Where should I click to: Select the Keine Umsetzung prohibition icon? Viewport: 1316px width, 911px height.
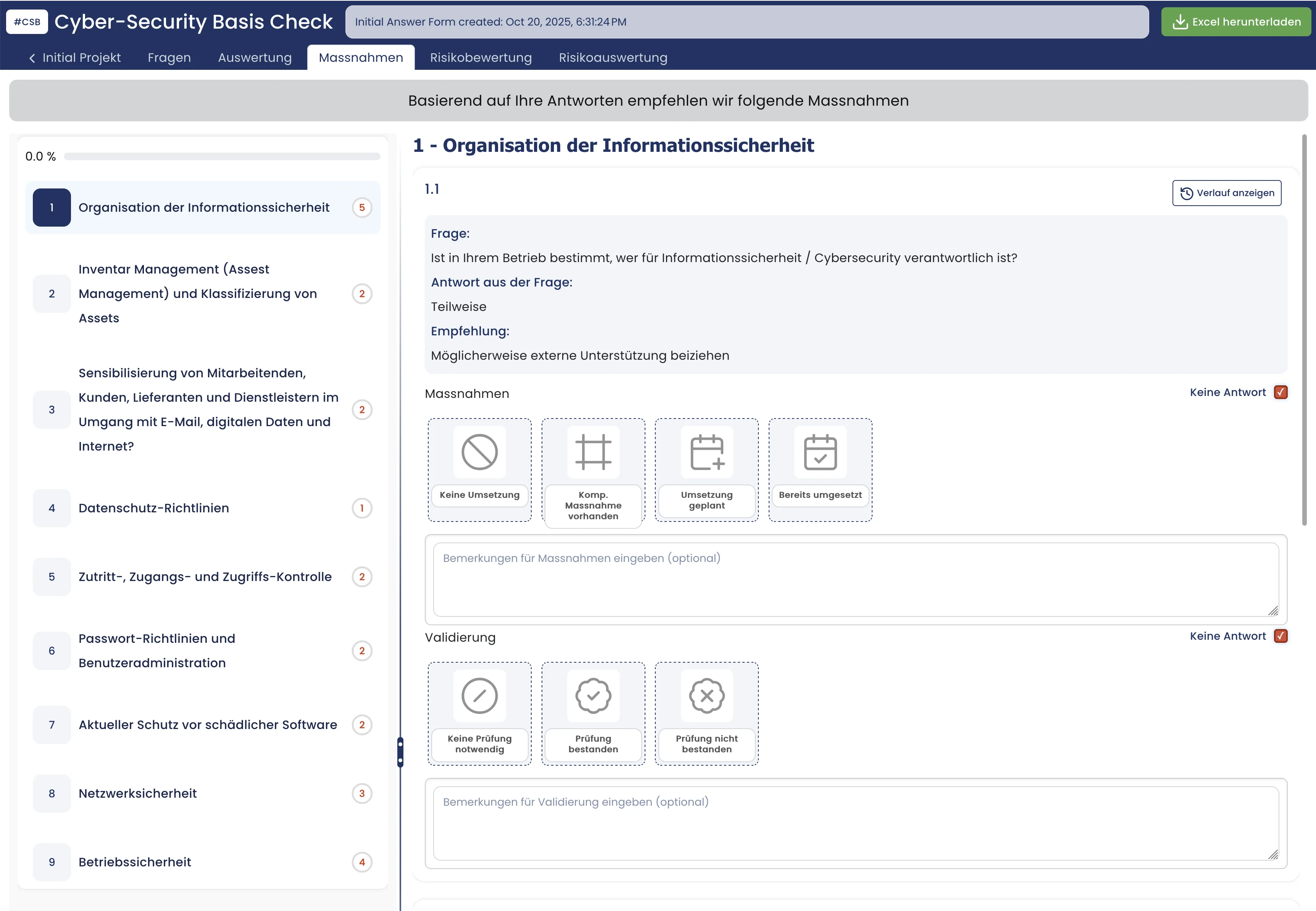[480, 452]
